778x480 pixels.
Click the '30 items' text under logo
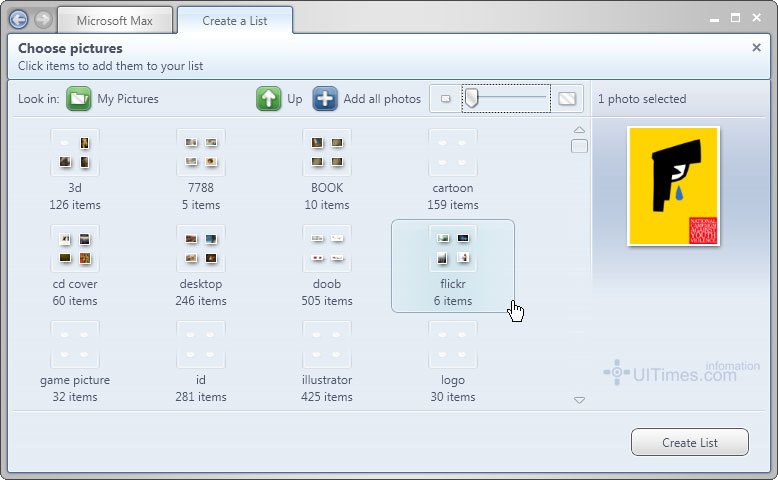(453, 397)
